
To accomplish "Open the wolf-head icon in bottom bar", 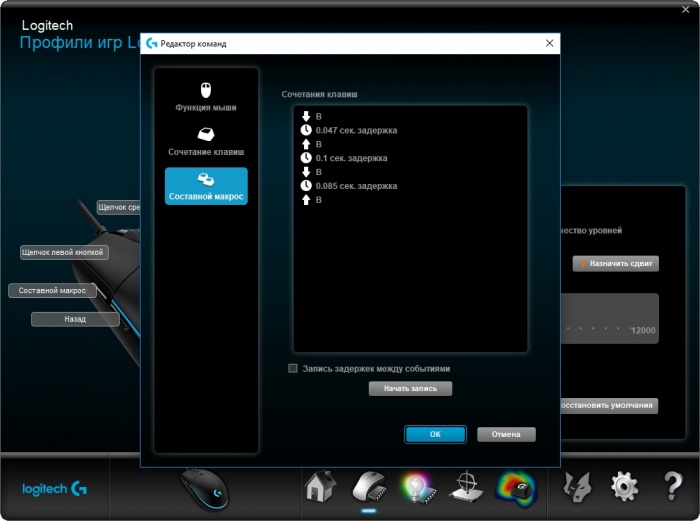I will click(577, 487).
